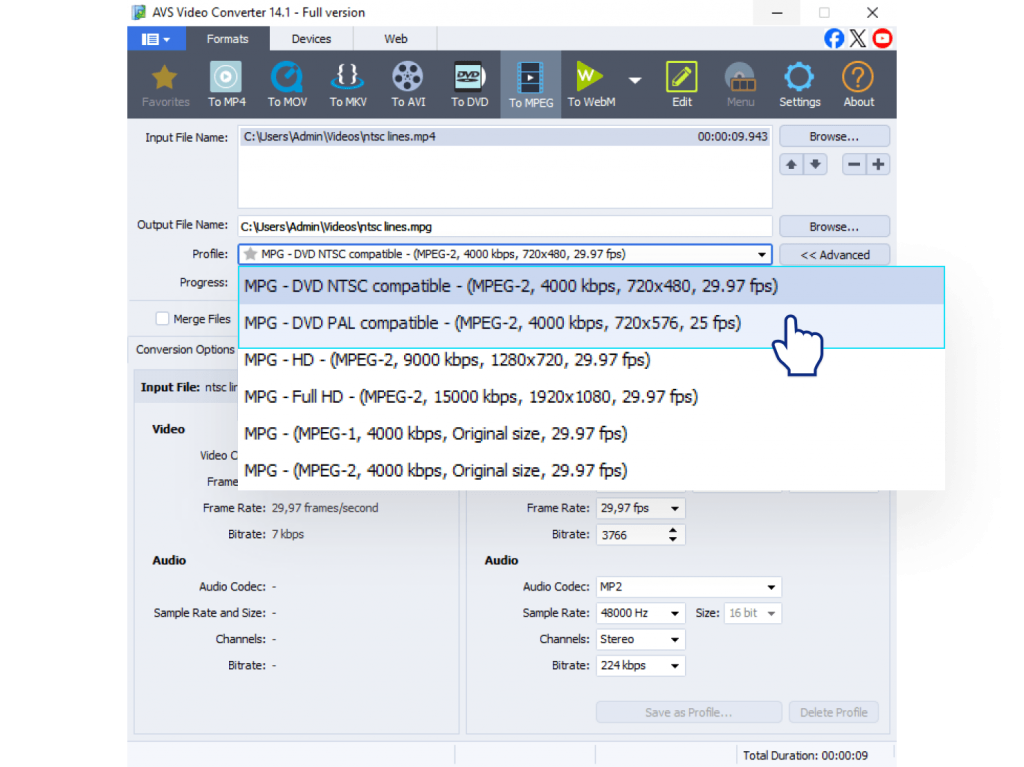The image size is (1024, 767).
Task: Expand more formats arrow next to WebM
Action: [635, 80]
